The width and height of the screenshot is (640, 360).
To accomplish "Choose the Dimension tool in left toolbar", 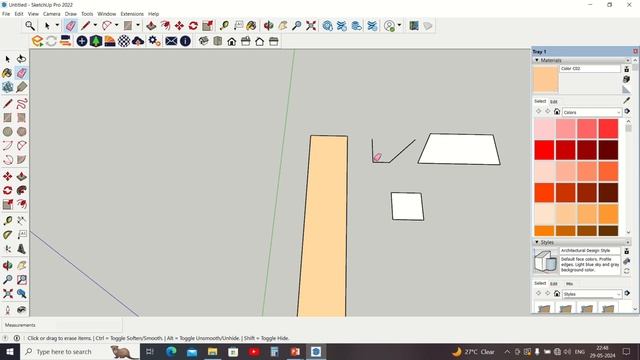I will tap(22, 221).
